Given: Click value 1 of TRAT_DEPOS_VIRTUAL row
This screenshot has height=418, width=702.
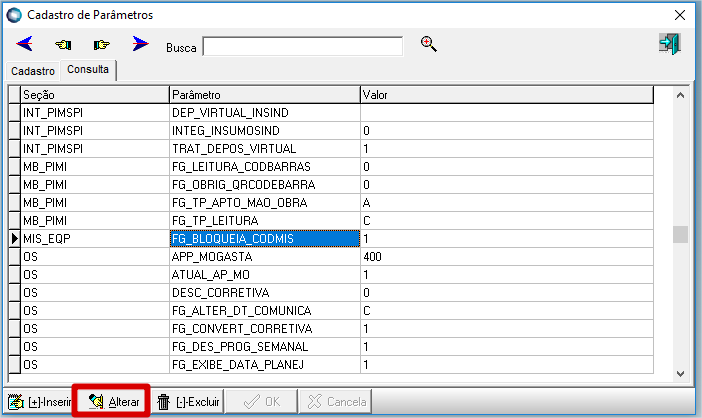Looking at the screenshot, I should point(507,149).
